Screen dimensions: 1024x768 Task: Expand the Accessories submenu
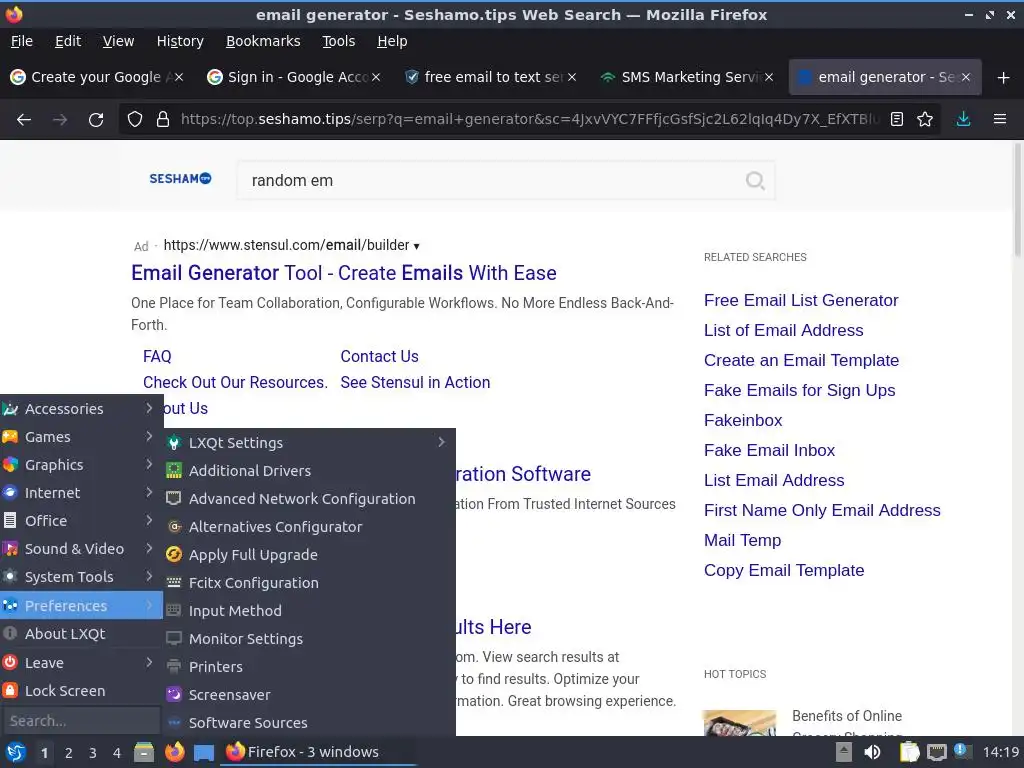pos(81,409)
